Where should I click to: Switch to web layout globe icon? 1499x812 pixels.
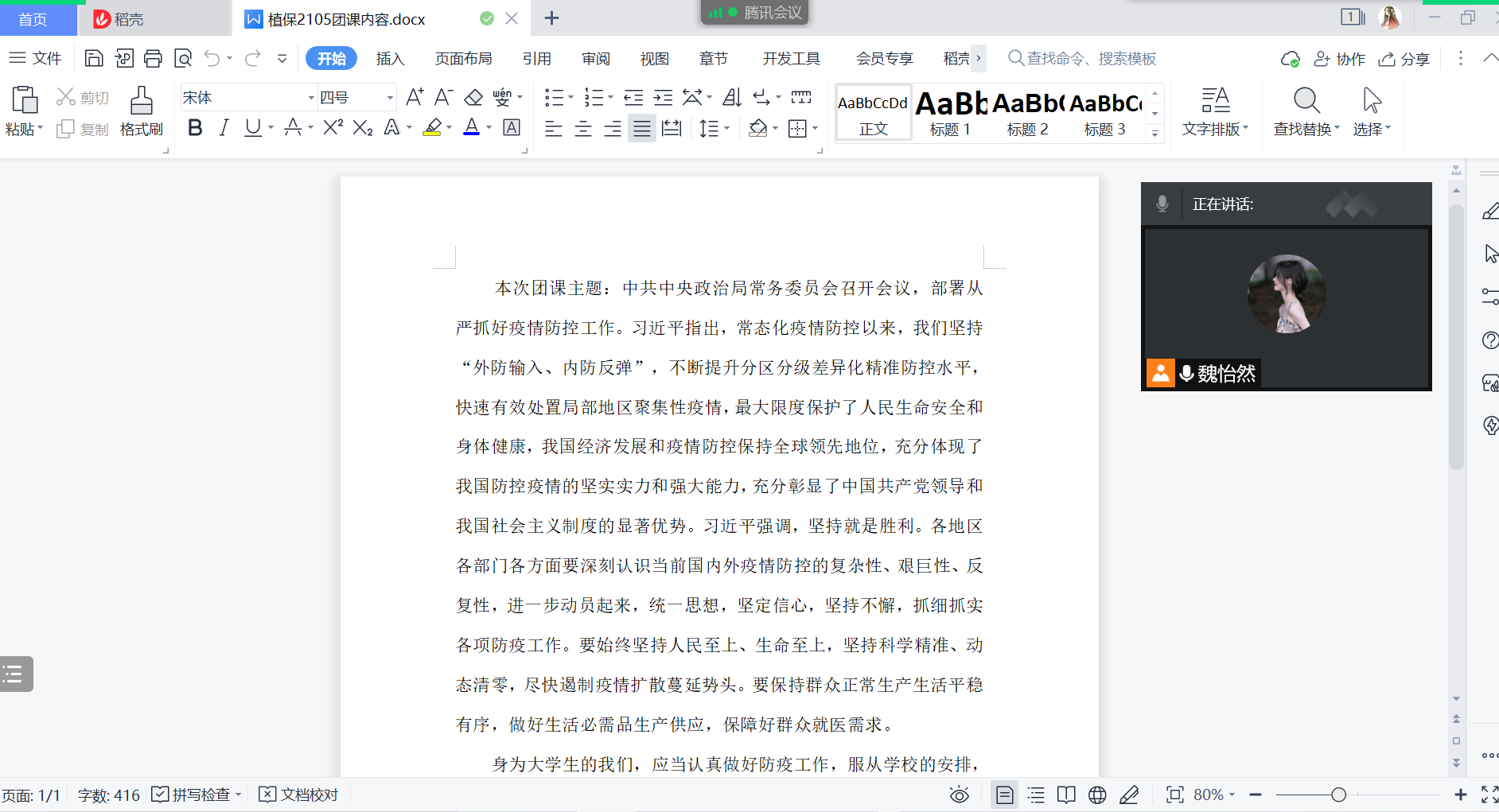pyautogui.click(x=1097, y=795)
